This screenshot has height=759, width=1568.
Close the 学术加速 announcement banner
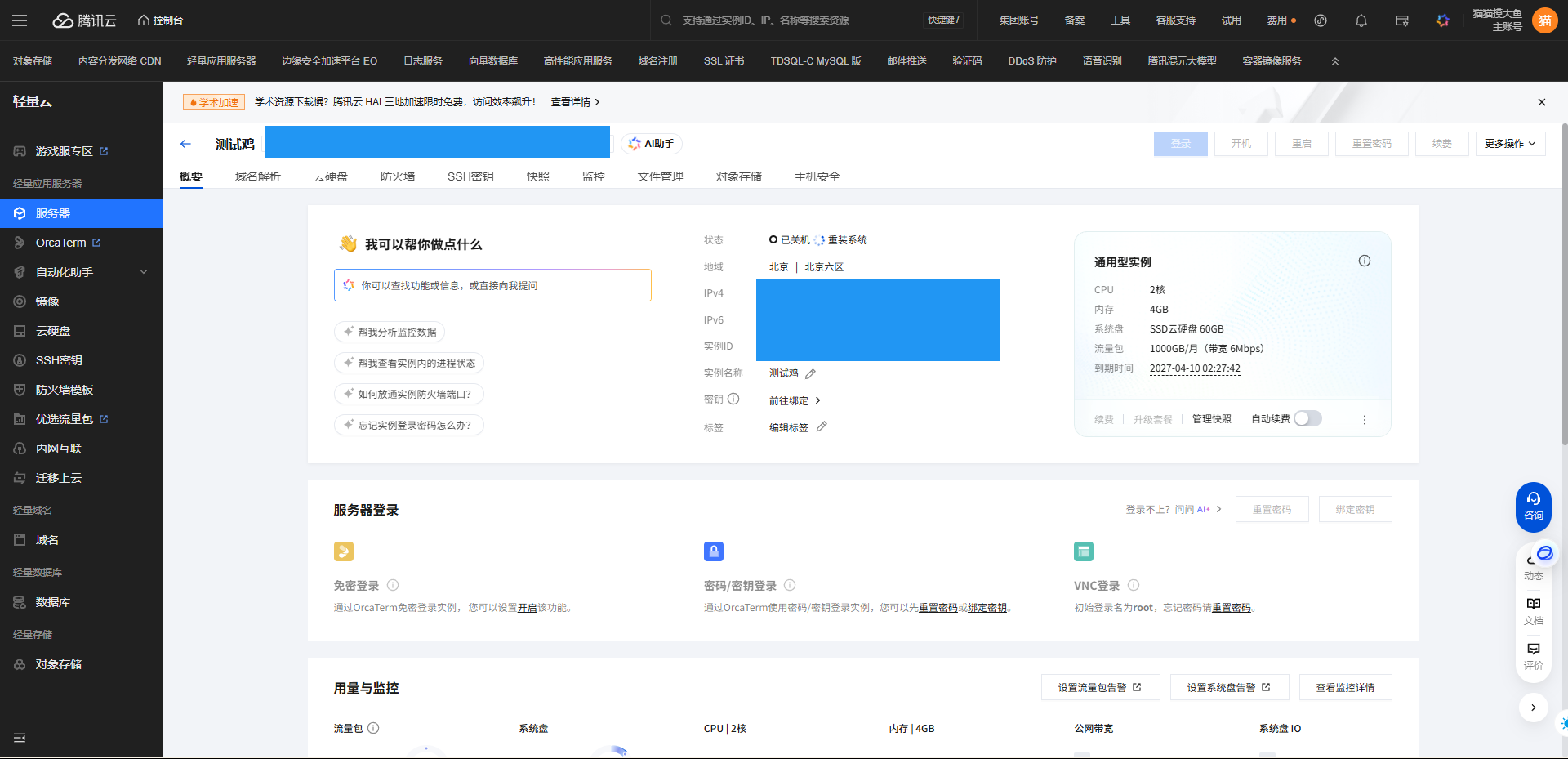(1541, 102)
